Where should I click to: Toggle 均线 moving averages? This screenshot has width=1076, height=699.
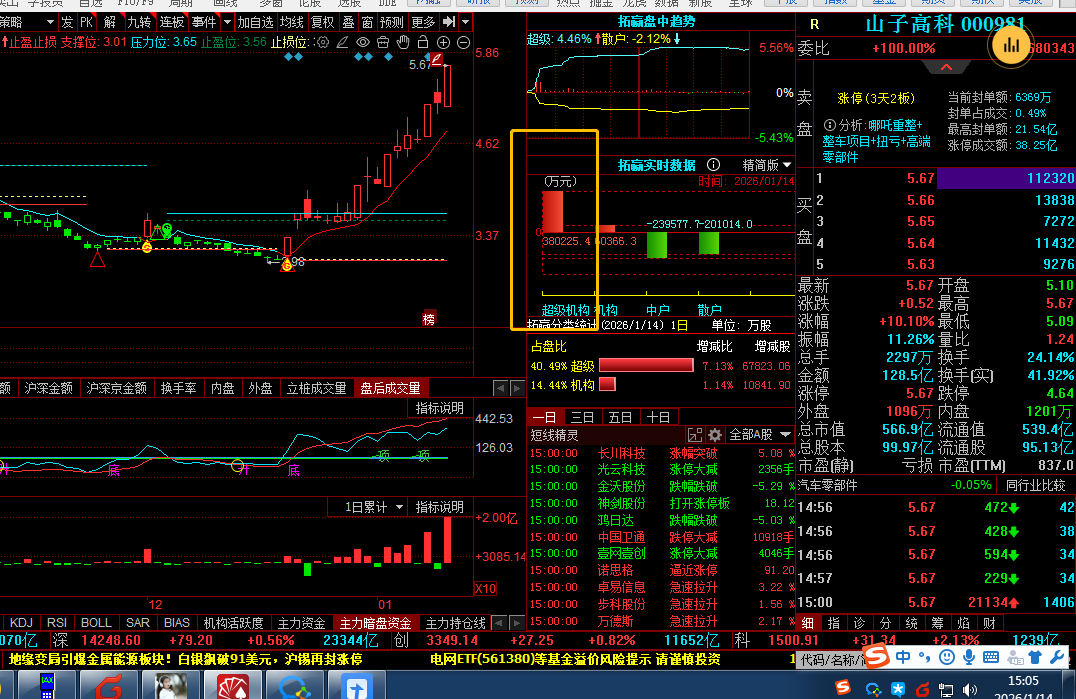click(x=292, y=22)
